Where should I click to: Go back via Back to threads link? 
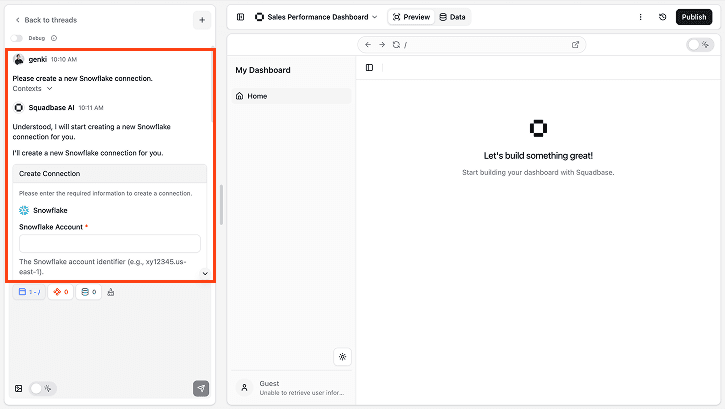pyautogui.click(x=46, y=20)
